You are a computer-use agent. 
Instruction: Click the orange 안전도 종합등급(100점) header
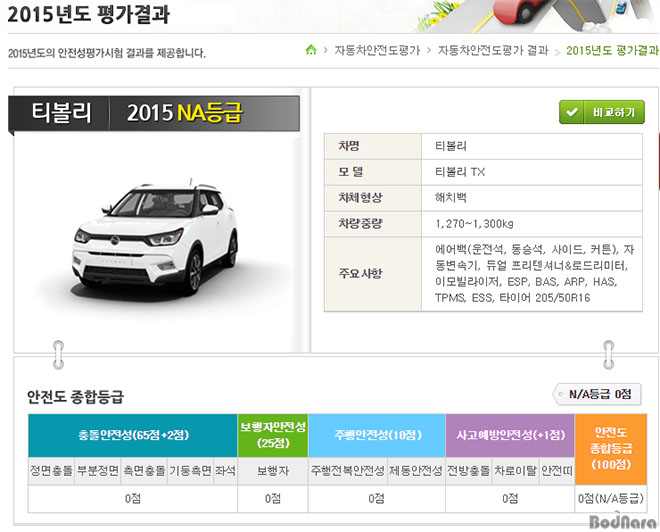(x=611, y=449)
